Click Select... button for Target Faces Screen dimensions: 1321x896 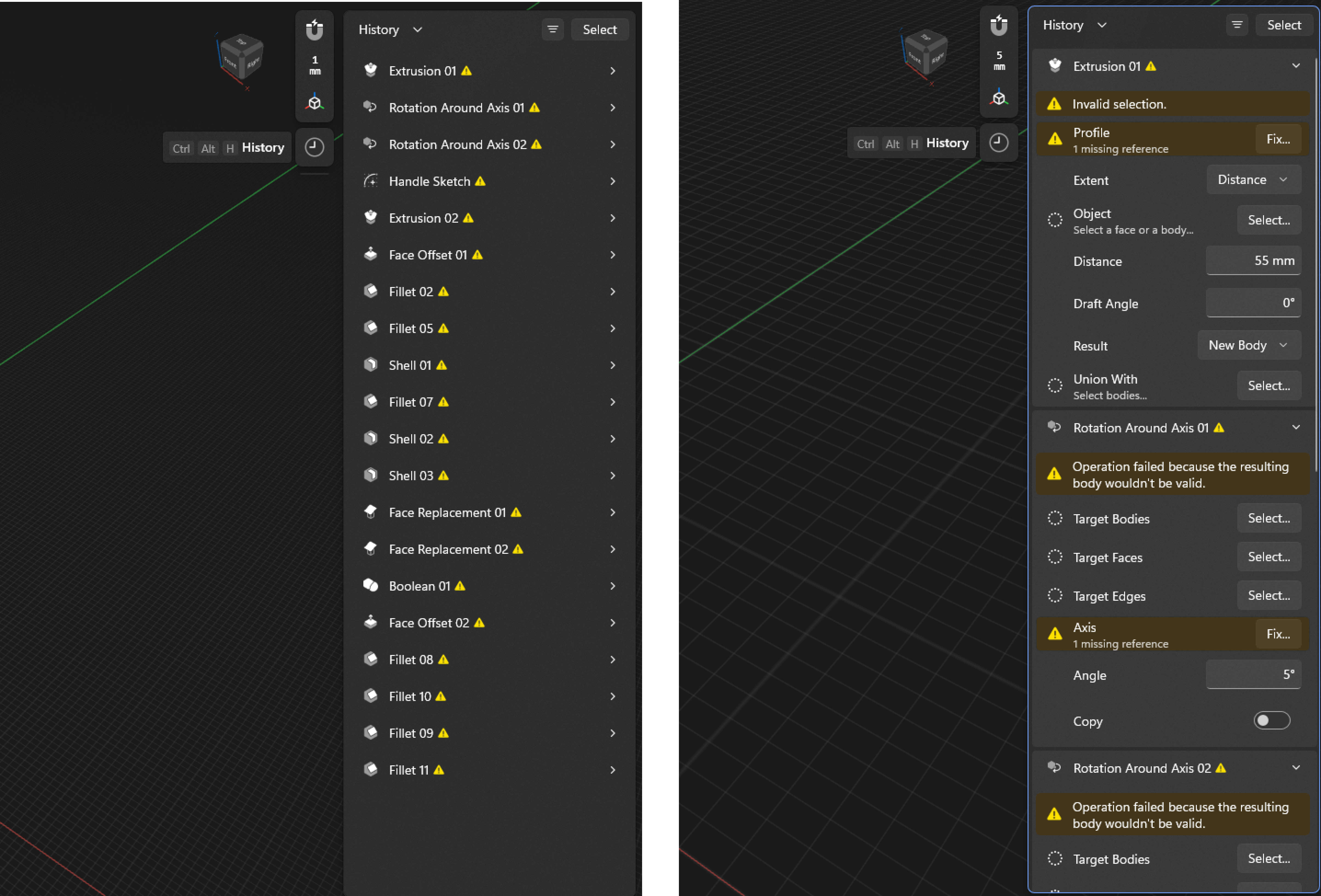(x=1269, y=557)
